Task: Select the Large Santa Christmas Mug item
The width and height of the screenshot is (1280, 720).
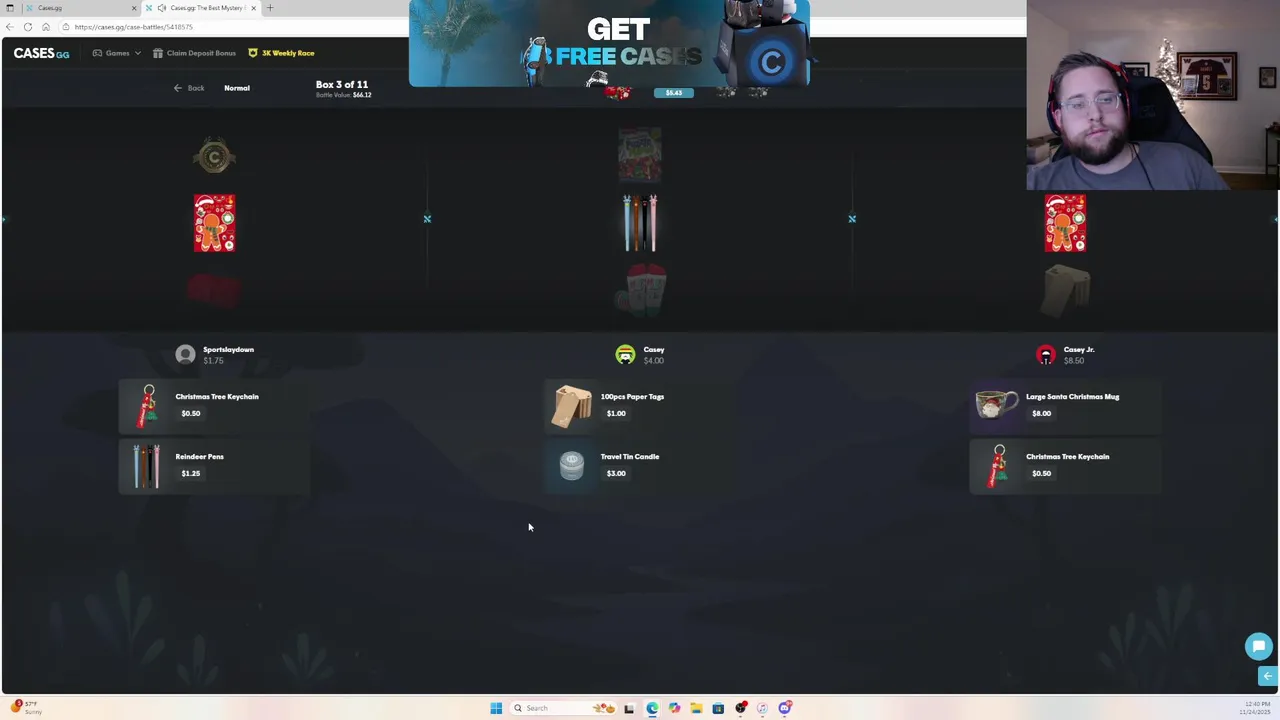Action: (x=1065, y=405)
